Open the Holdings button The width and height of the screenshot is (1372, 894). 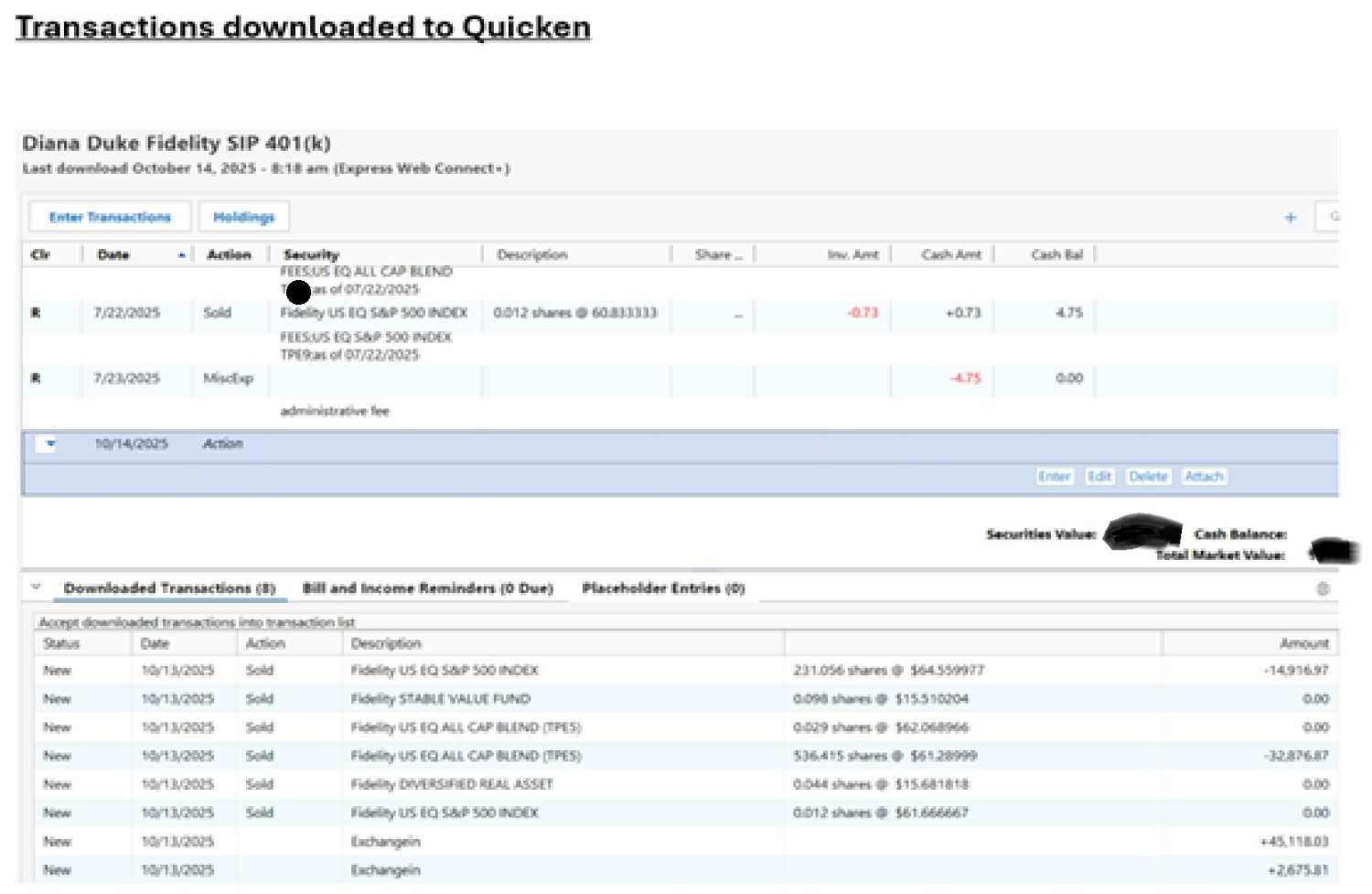click(x=243, y=217)
